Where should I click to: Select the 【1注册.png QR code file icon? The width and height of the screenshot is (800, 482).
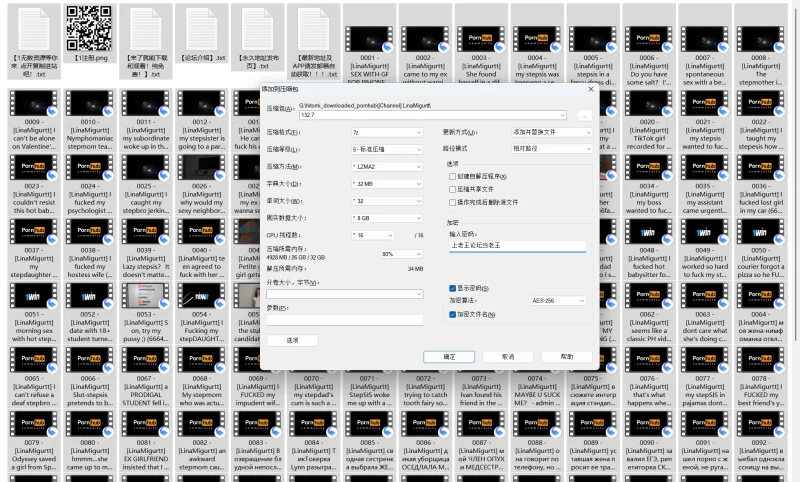point(88,28)
